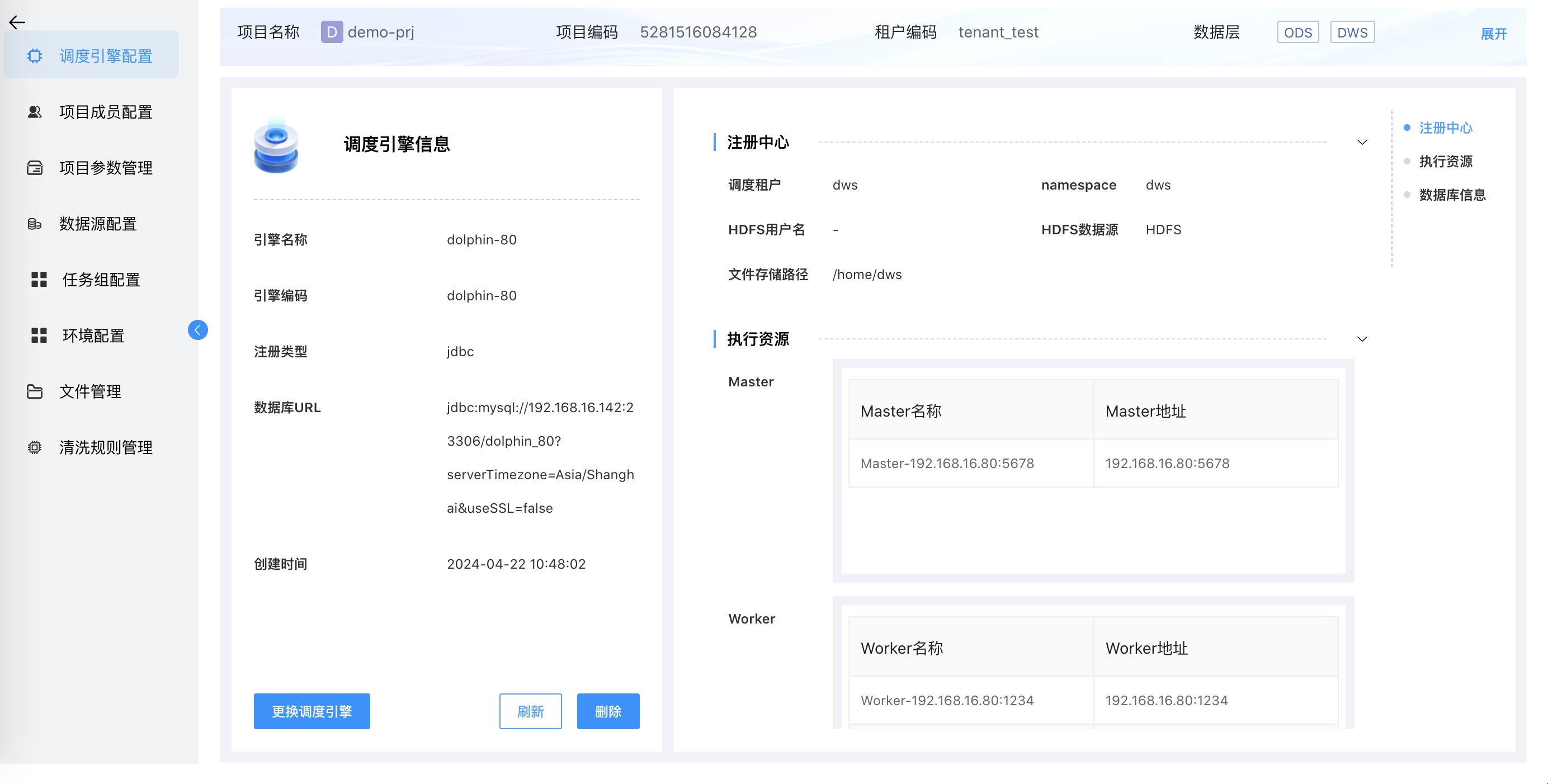Refresh the engine info with 刷新

530,711
